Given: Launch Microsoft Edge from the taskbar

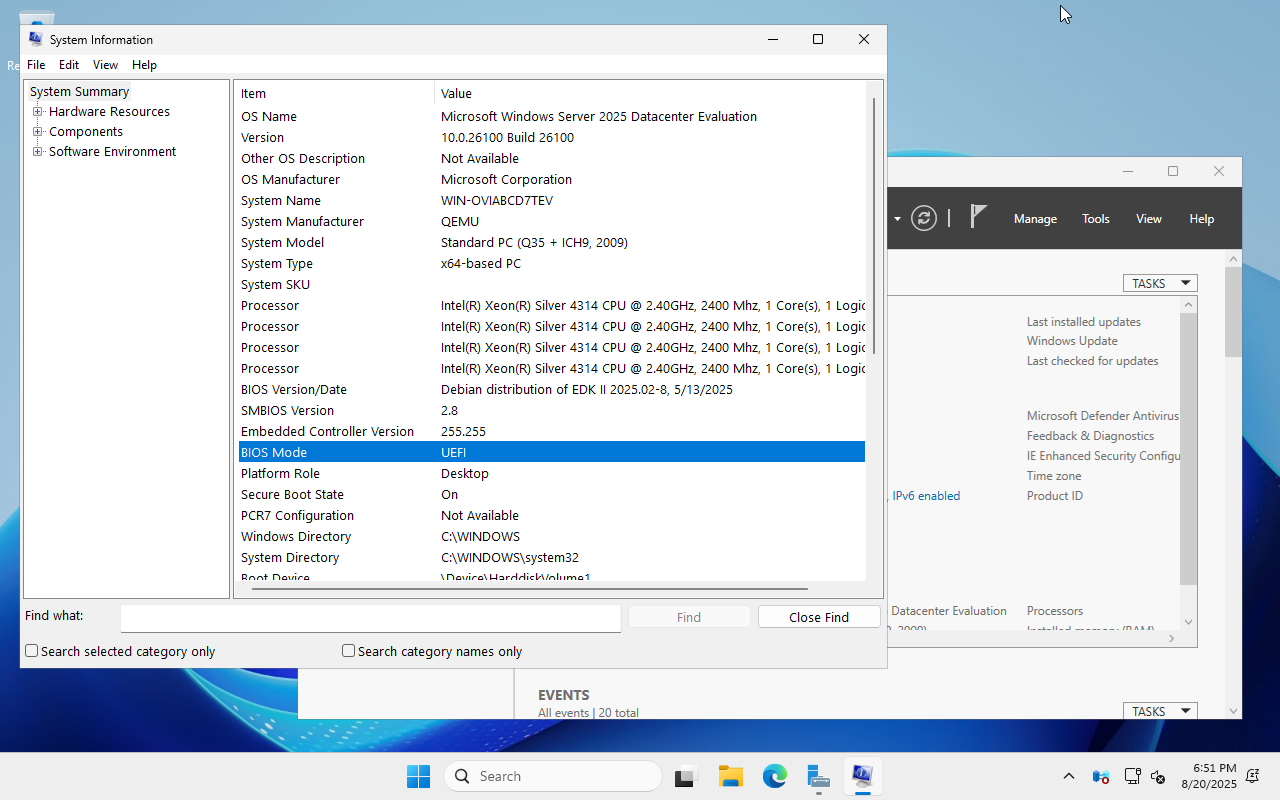Looking at the screenshot, I should pyautogui.click(x=775, y=776).
